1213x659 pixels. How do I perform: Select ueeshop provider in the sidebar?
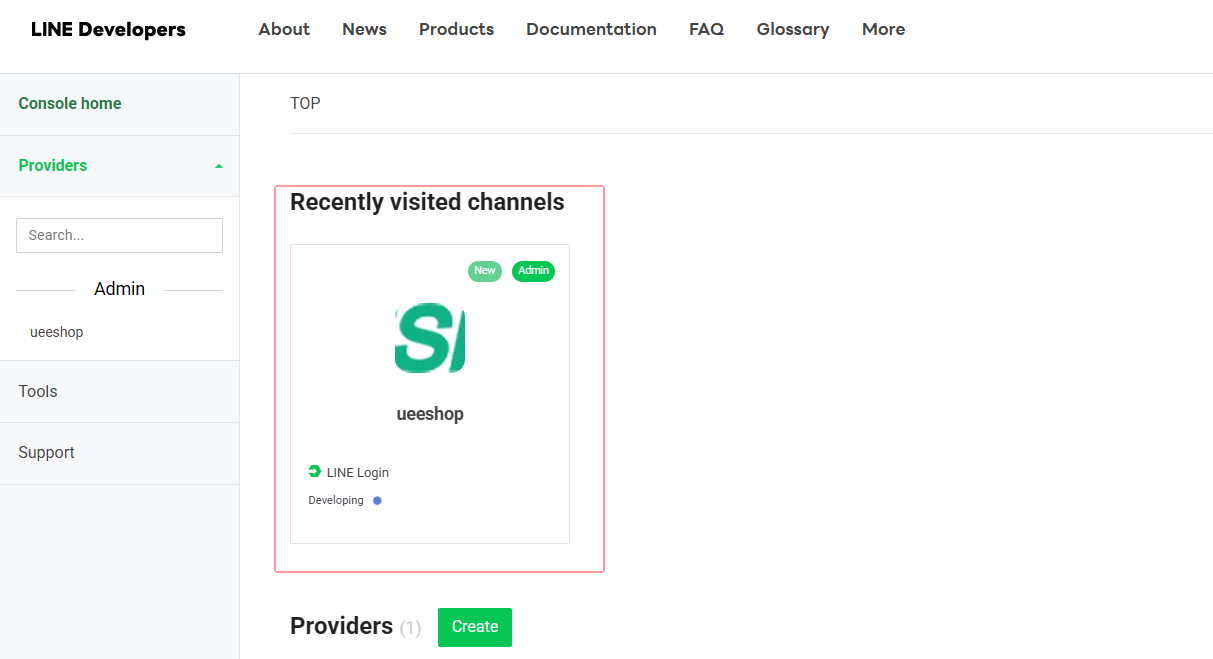coord(57,332)
